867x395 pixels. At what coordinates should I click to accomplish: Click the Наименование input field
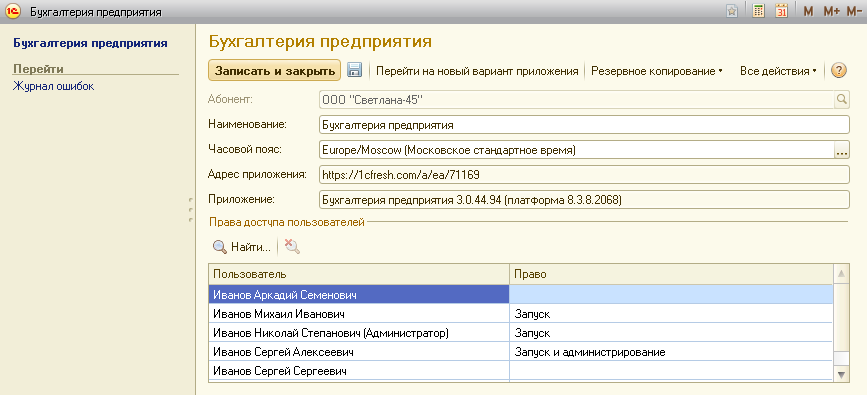(x=584, y=125)
